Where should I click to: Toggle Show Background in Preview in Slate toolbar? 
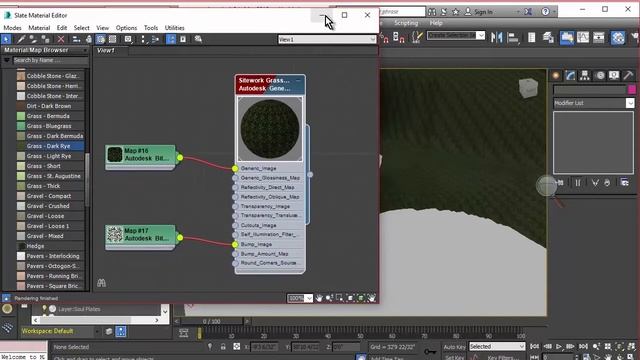pyautogui.click(x=113, y=39)
